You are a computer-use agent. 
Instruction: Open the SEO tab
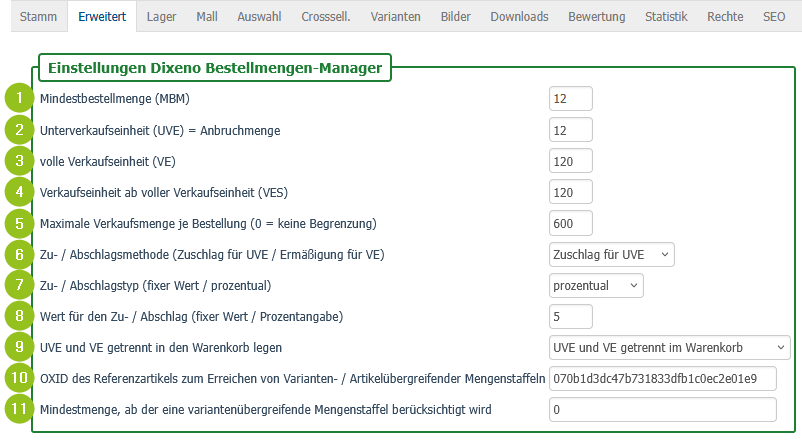click(x=774, y=16)
